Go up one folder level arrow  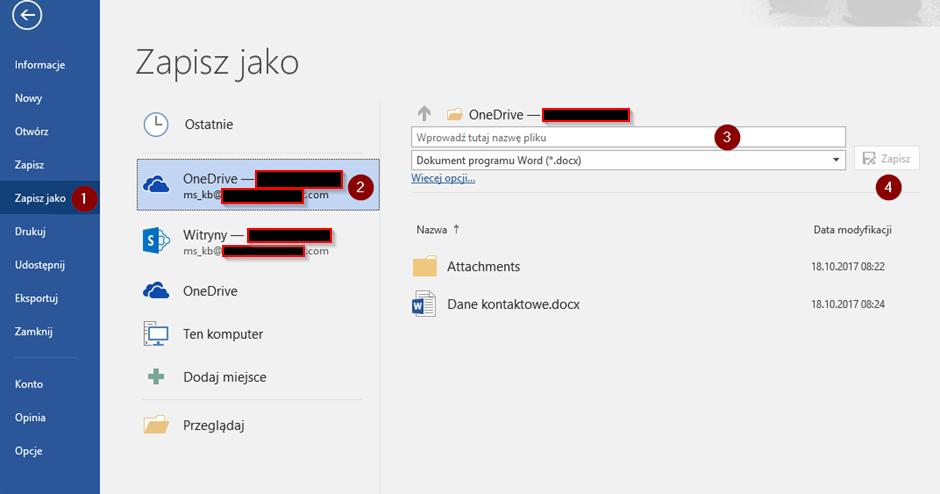pyautogui.click(x=424, y=113)
